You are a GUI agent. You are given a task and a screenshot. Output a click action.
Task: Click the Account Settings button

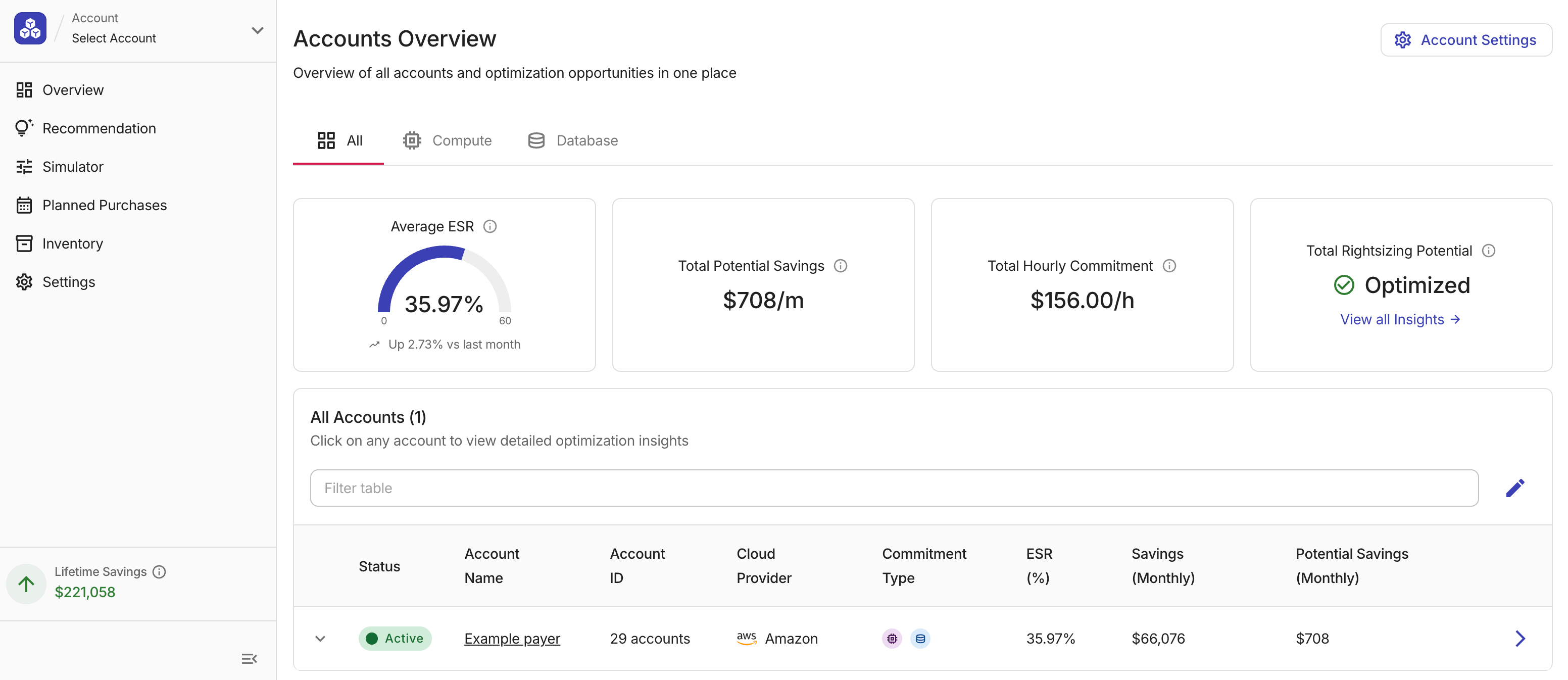pos(1466,40)
